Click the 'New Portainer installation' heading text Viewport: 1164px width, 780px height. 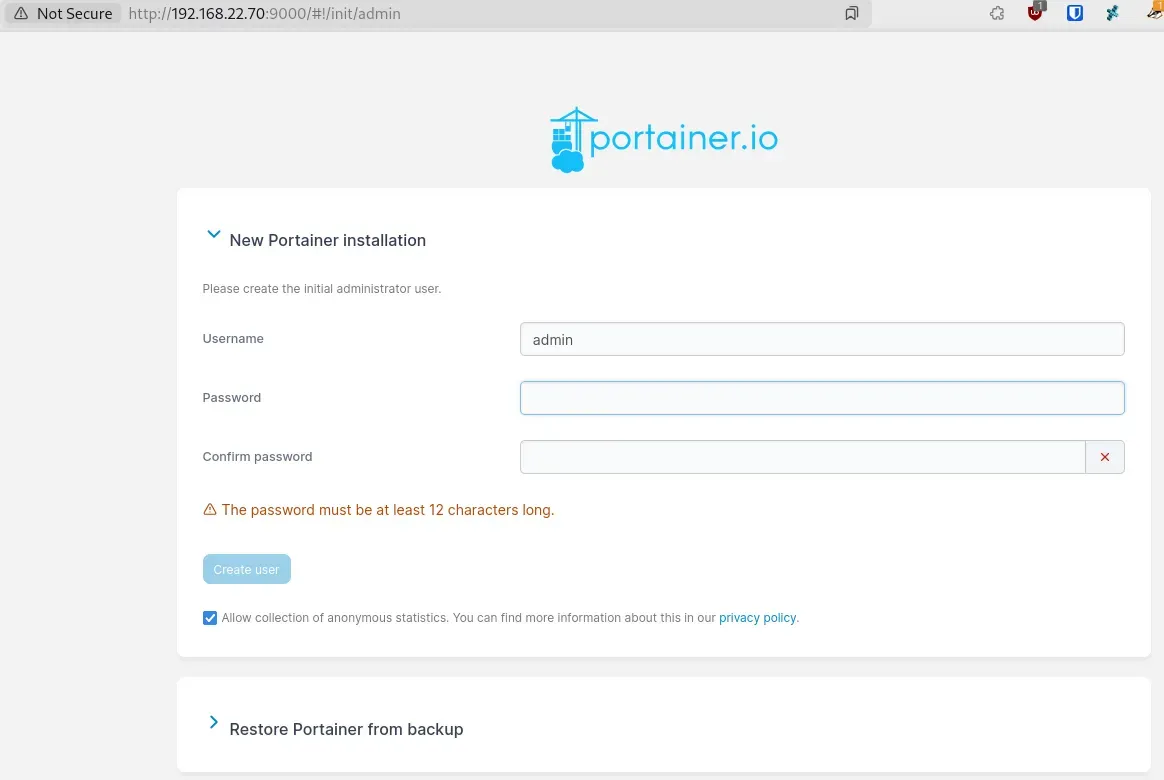point(327,240)
